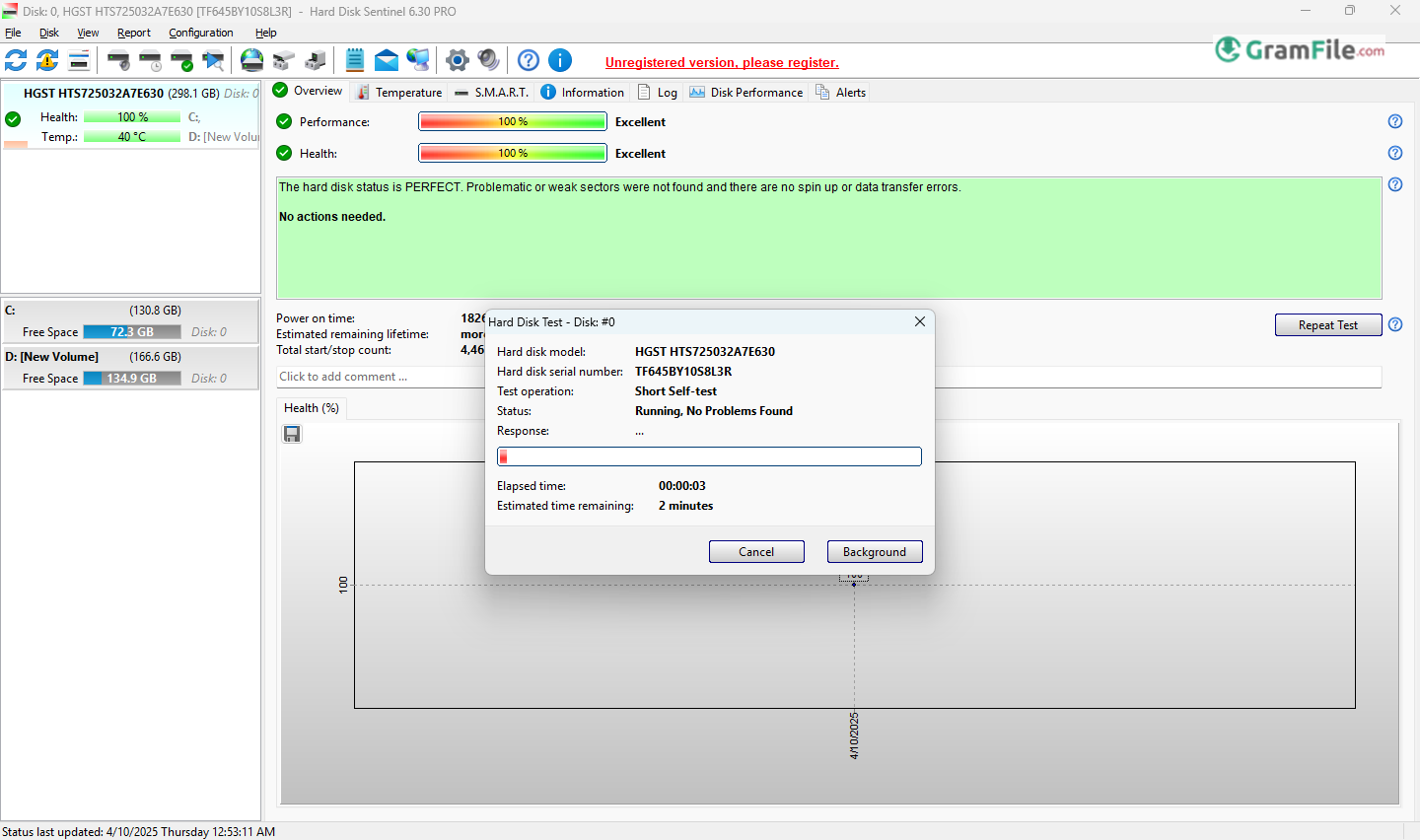This screenshot has width=1420, height=840.
Task: Click the 4/10/2025 data point on health graph
Action: coord(854,585)
